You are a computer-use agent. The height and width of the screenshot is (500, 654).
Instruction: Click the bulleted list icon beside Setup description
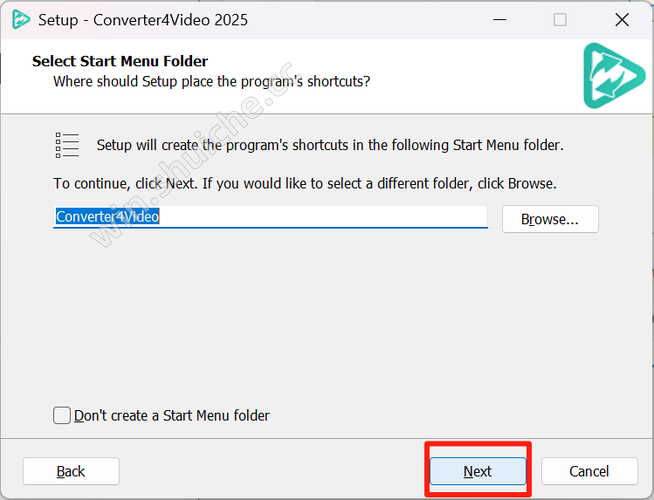click(x=67, y=145)
